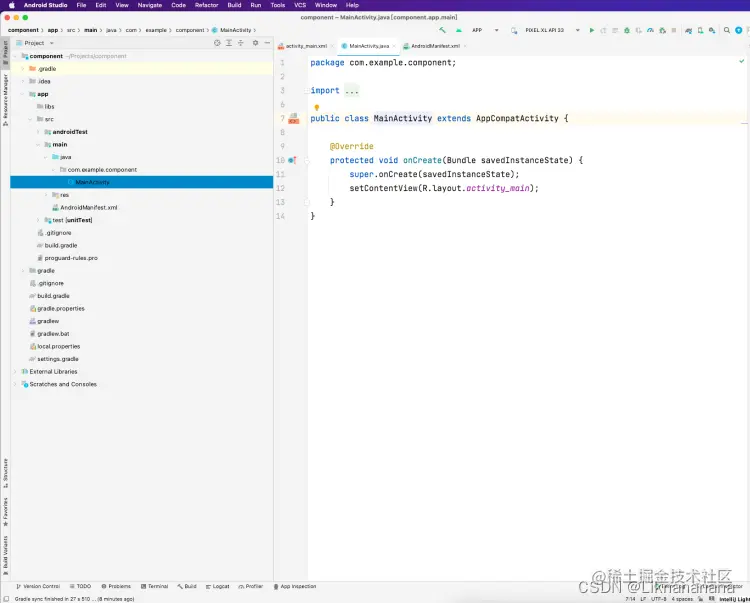Toggle the Resource Manager side panel
This screenshot has width=750, height=603.
click(x=5, y=100)
